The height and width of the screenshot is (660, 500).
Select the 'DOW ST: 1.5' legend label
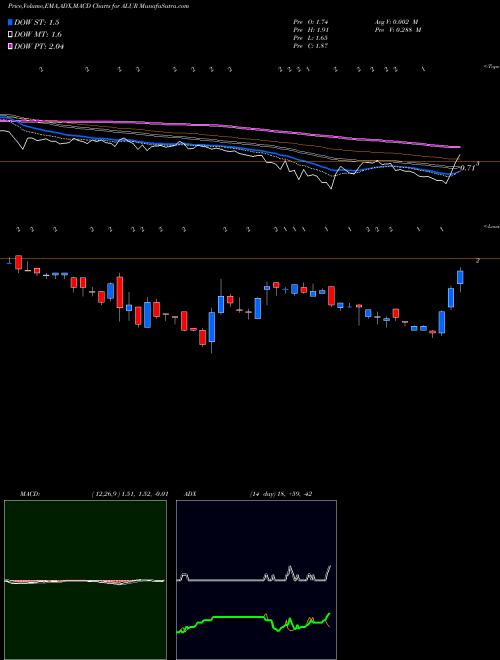(x=39, y=22)
